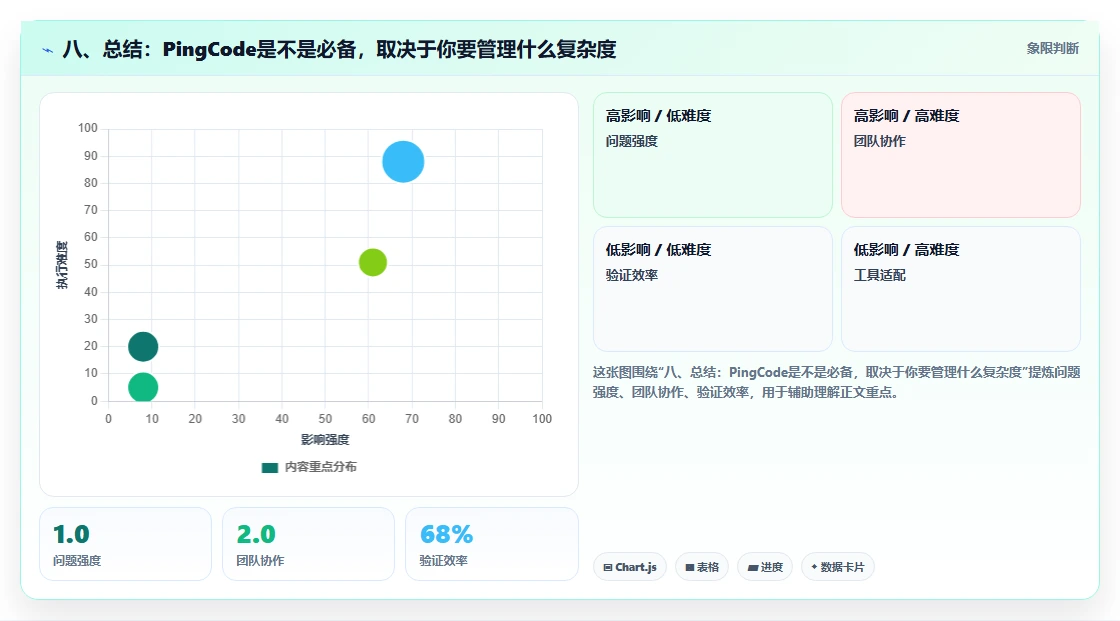Viewport: 1120px width, 621px height.
Task: Open the 高影响 / 高难度 quadrant card
Action: pos(961,154)
